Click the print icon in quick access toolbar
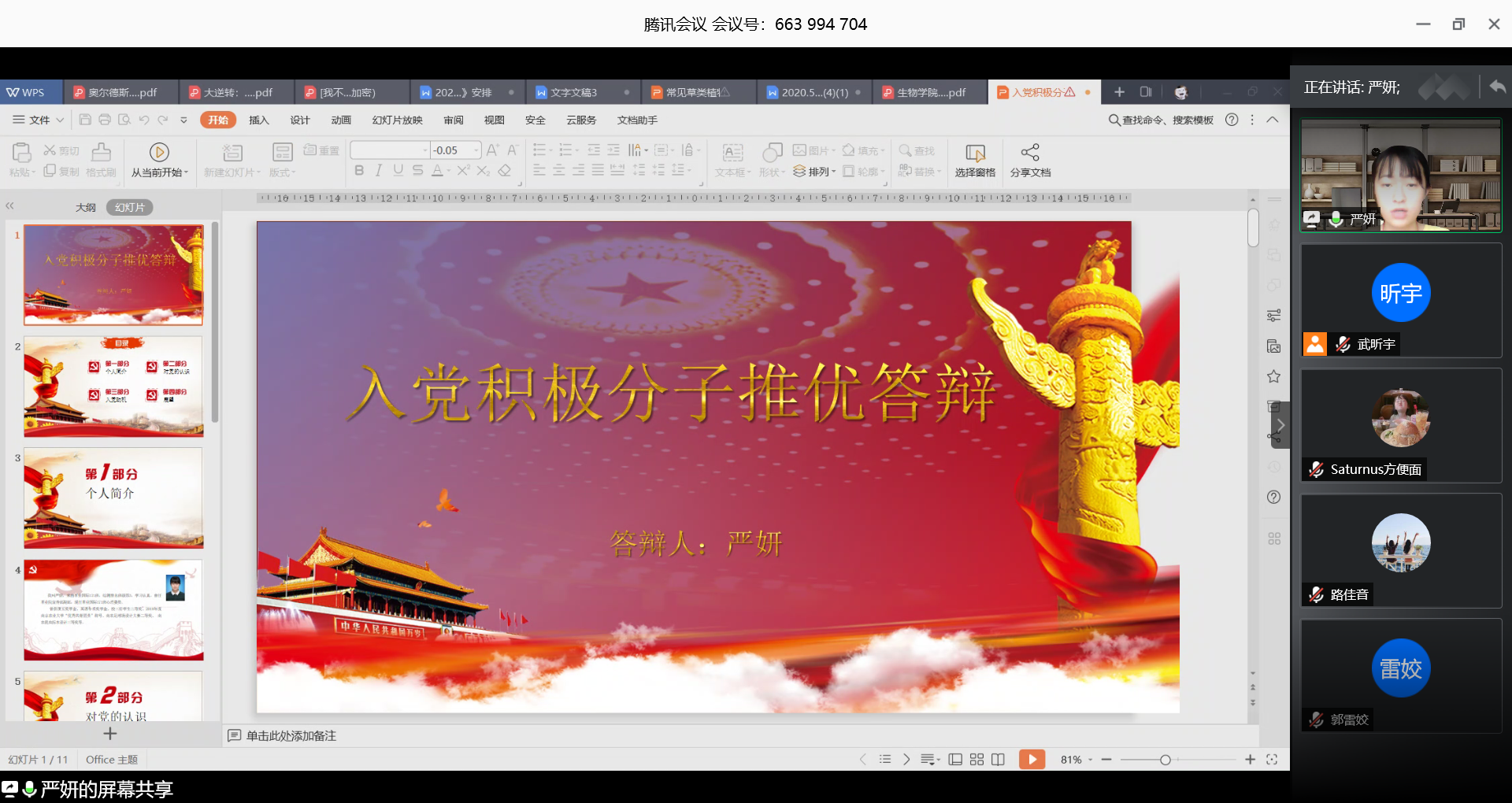This screenshot has width=1512, height=803. point(105,120)
